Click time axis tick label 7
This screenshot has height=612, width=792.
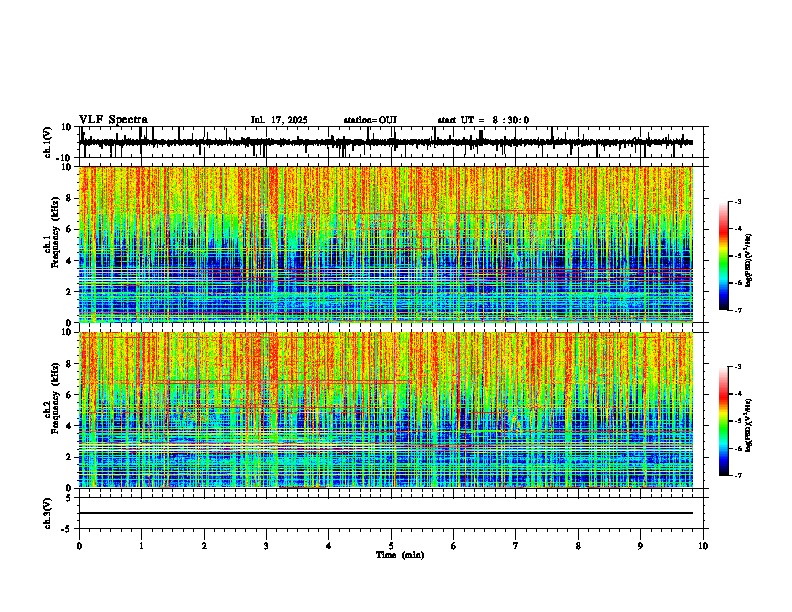click(516, 546)
